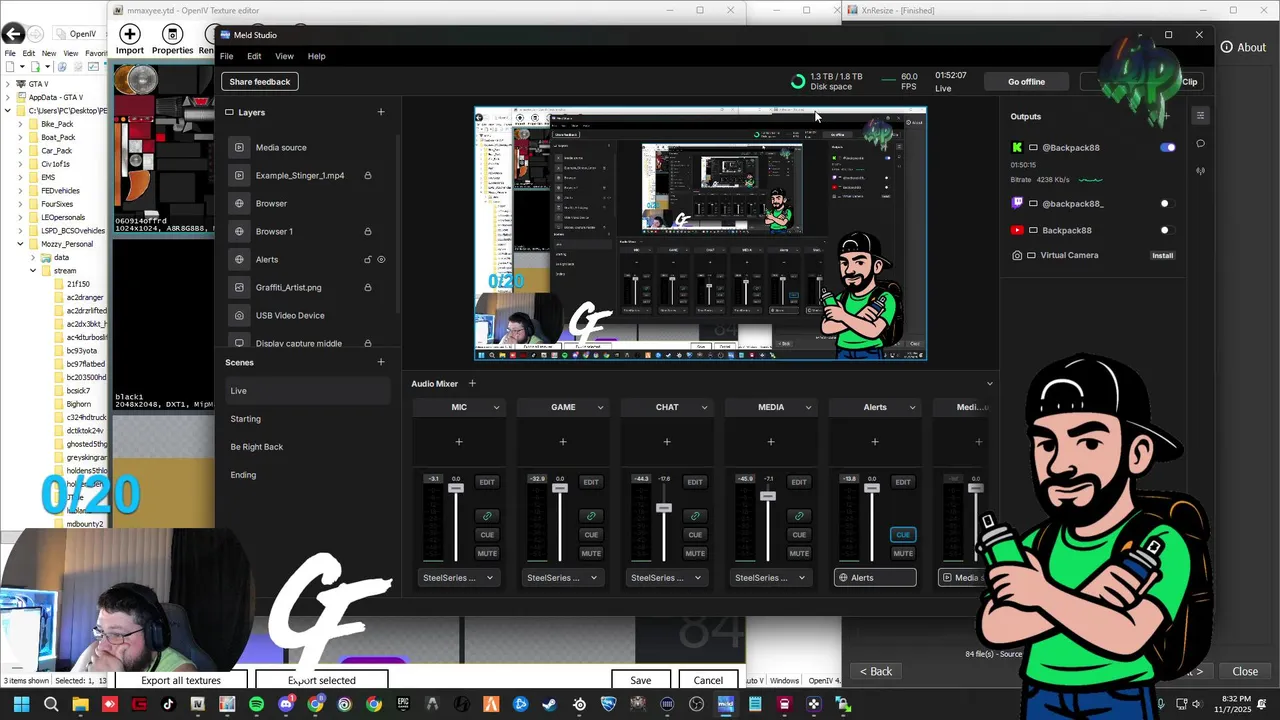Open Spotify from the taskbar

pos(256,705)
